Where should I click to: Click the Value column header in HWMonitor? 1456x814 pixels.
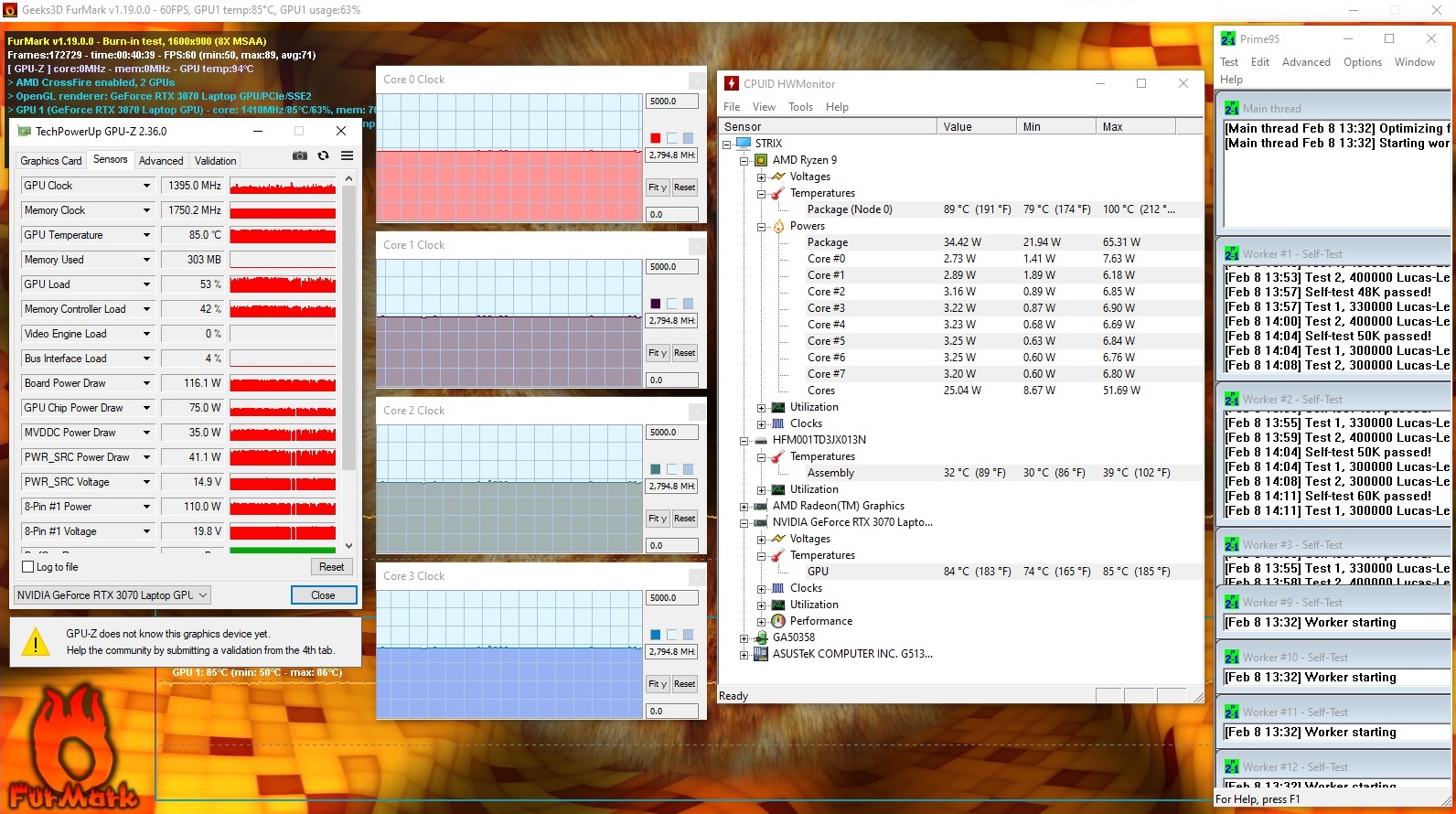[x=977, y=127]
